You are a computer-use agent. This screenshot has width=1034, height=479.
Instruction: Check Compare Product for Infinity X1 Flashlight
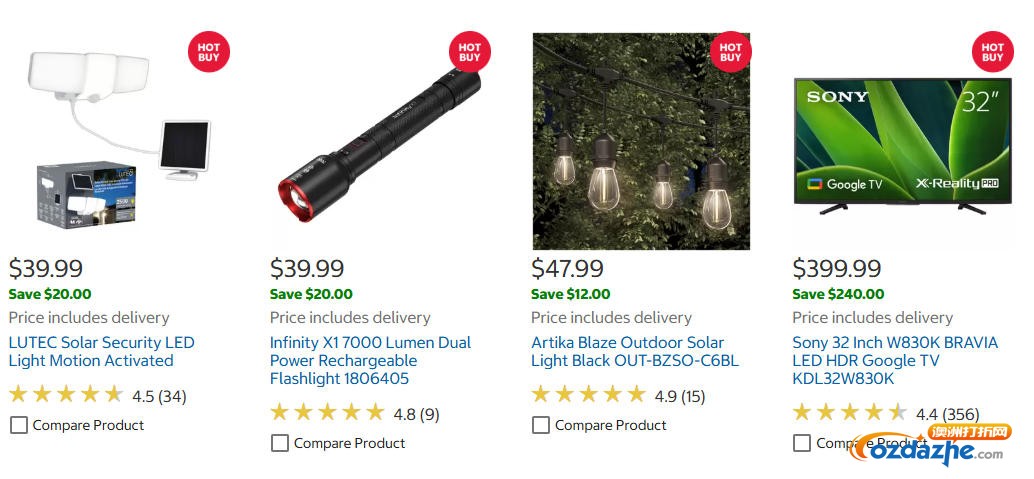click(x=280, y=443)
